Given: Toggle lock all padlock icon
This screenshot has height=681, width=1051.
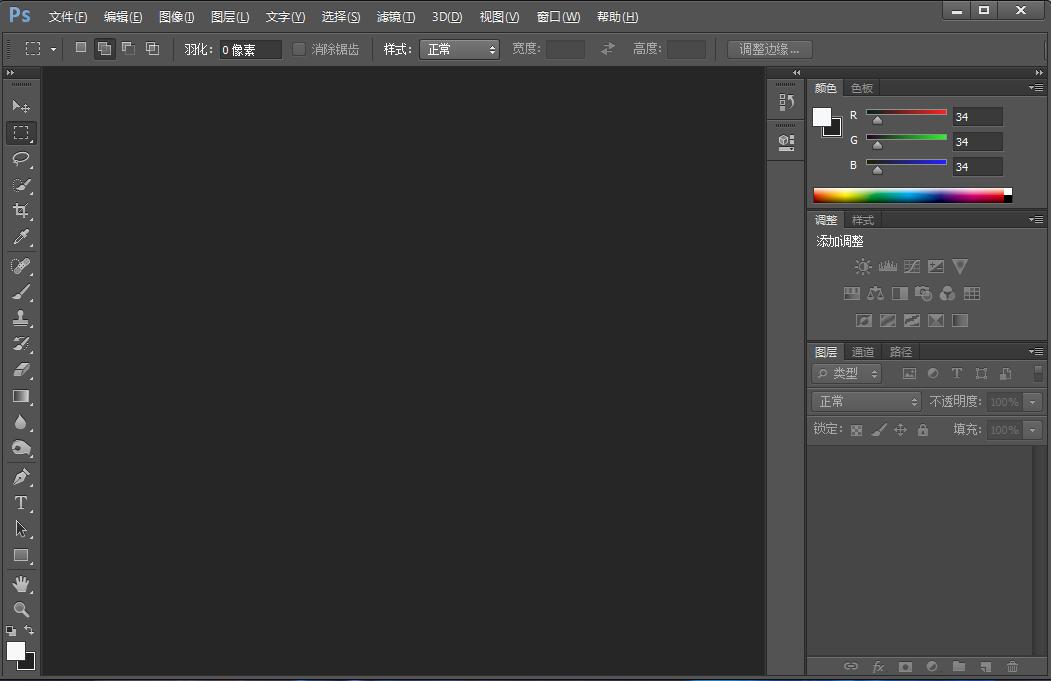Looking at the screenshot, I should coord(923,430).
